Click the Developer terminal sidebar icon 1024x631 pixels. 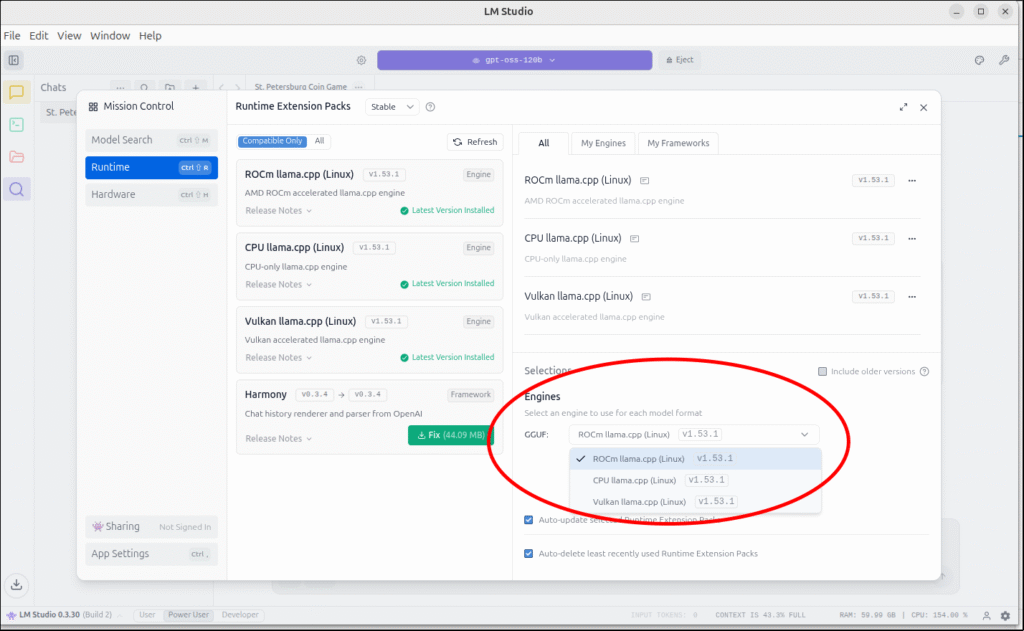[16, 125]
